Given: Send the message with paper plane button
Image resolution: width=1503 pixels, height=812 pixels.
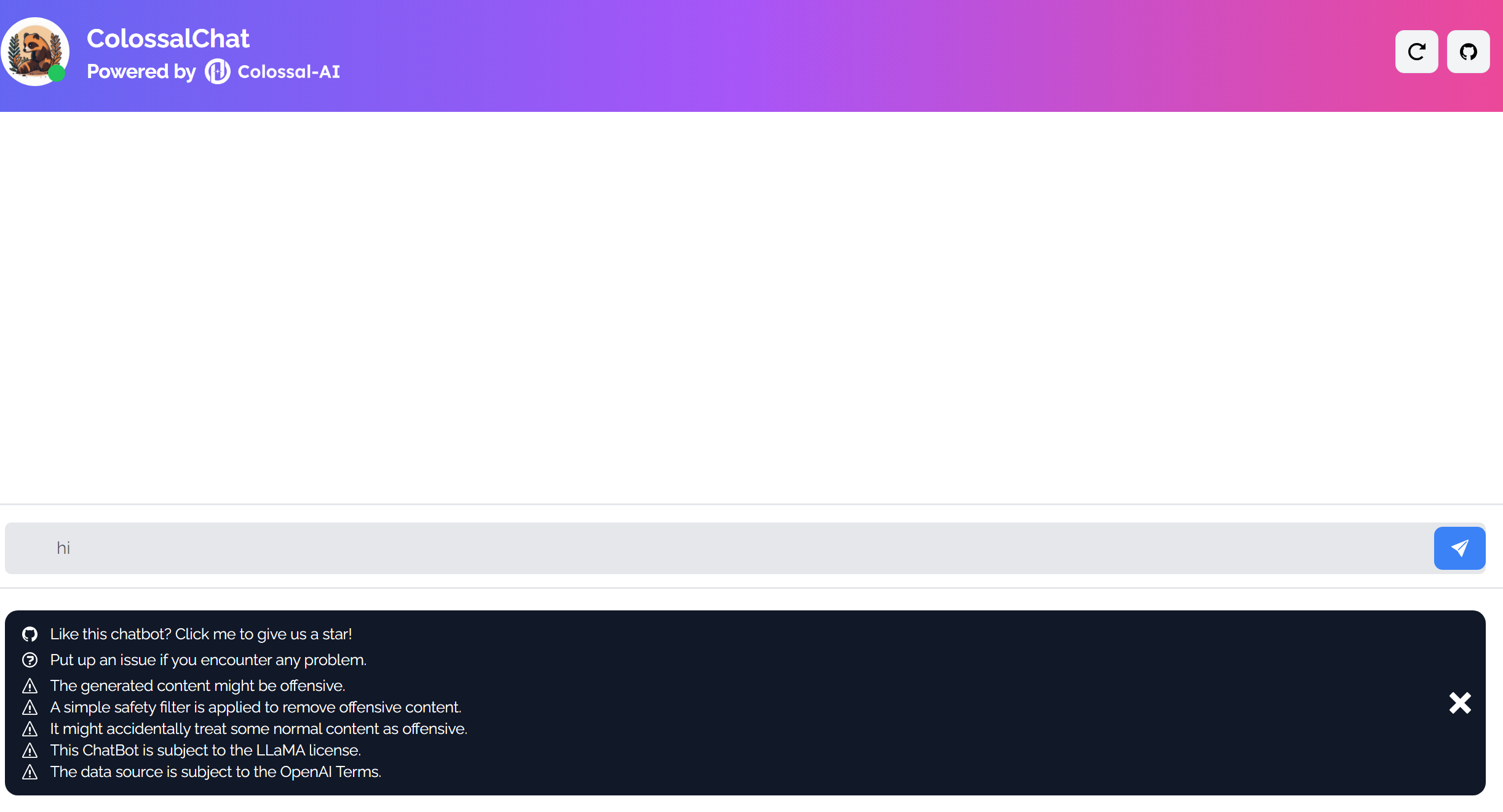Looking at the screenshot, I should [1459, 548].
